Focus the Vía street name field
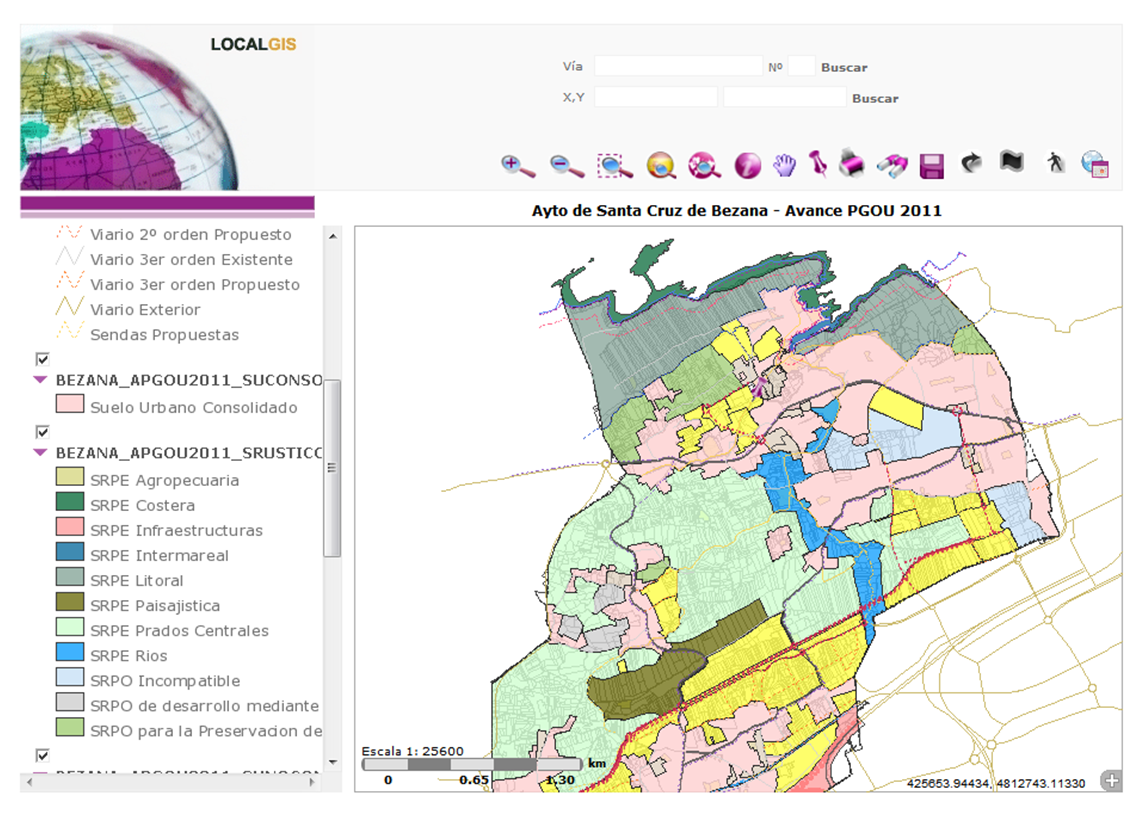 678,66
